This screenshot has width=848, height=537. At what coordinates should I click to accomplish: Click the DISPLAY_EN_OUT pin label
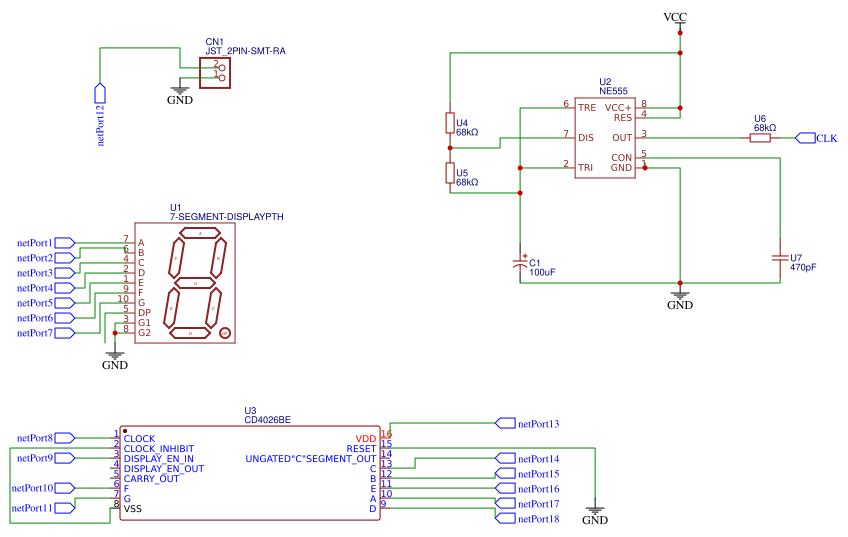point(164,468)
